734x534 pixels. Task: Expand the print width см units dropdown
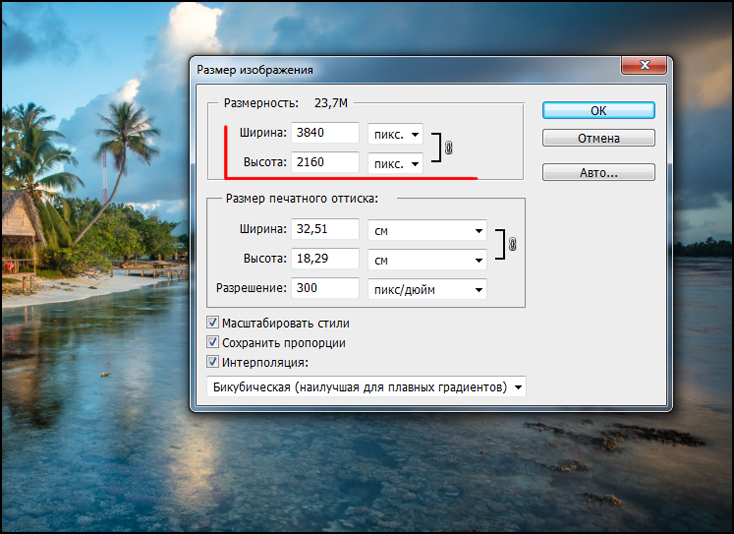pos(427,231)
